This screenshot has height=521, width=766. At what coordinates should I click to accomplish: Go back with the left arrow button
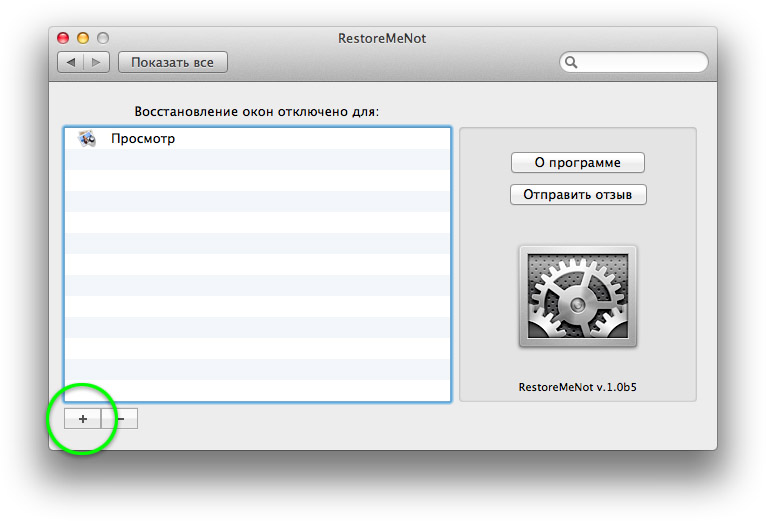pos(71,62)
